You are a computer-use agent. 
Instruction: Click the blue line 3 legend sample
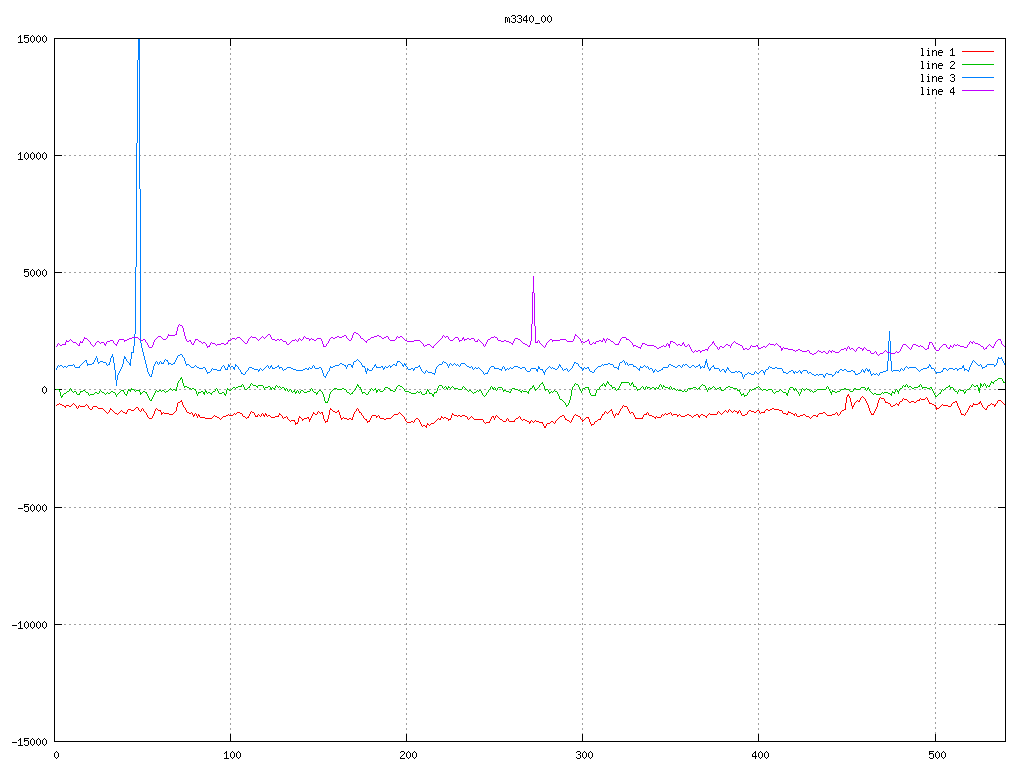click(x=978, y=78)
